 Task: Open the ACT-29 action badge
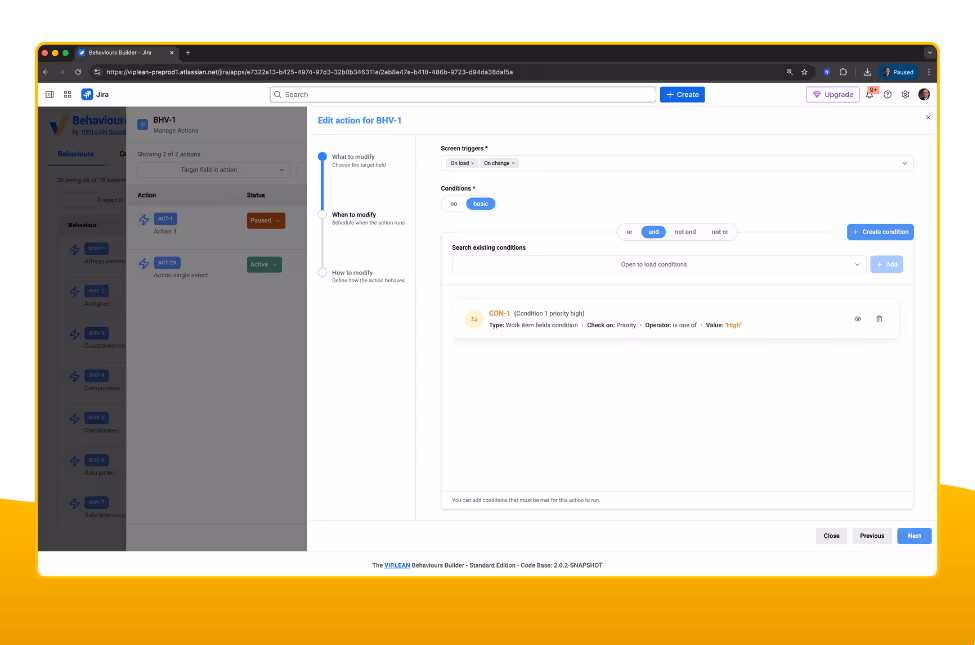(x=167, y=263)
